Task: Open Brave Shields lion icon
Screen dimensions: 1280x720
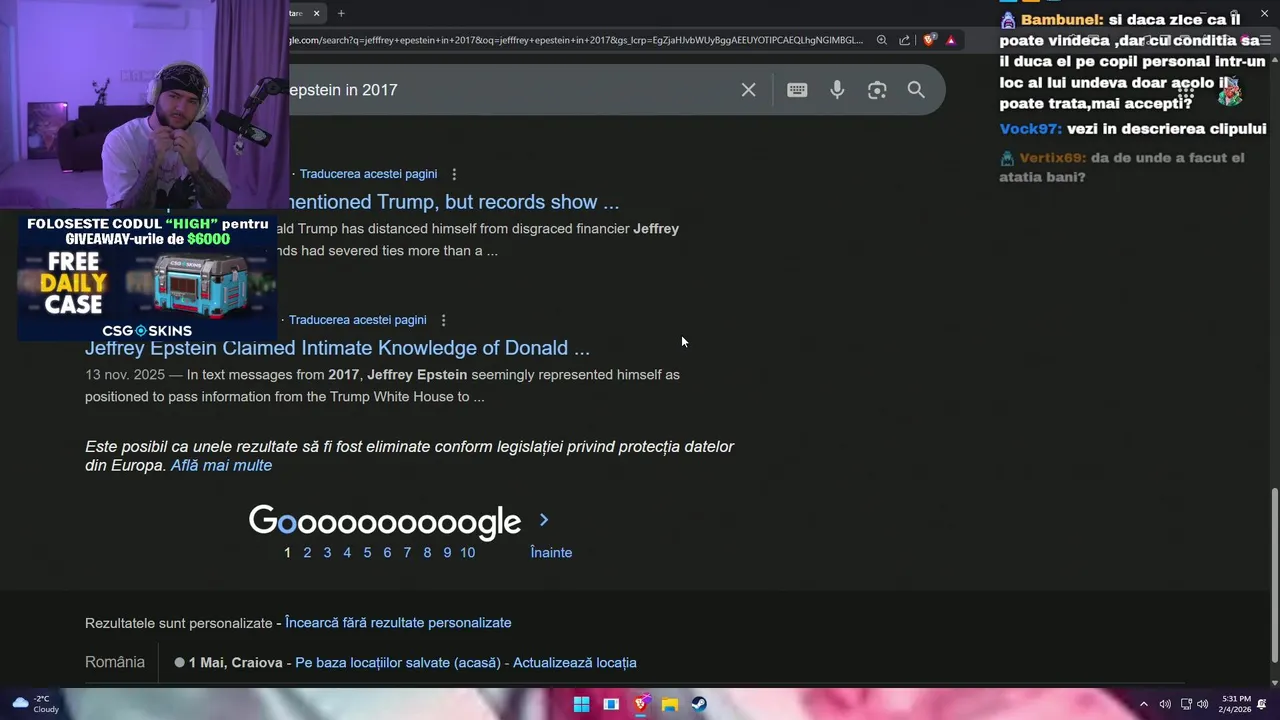Action: click(x=929, y=40)
